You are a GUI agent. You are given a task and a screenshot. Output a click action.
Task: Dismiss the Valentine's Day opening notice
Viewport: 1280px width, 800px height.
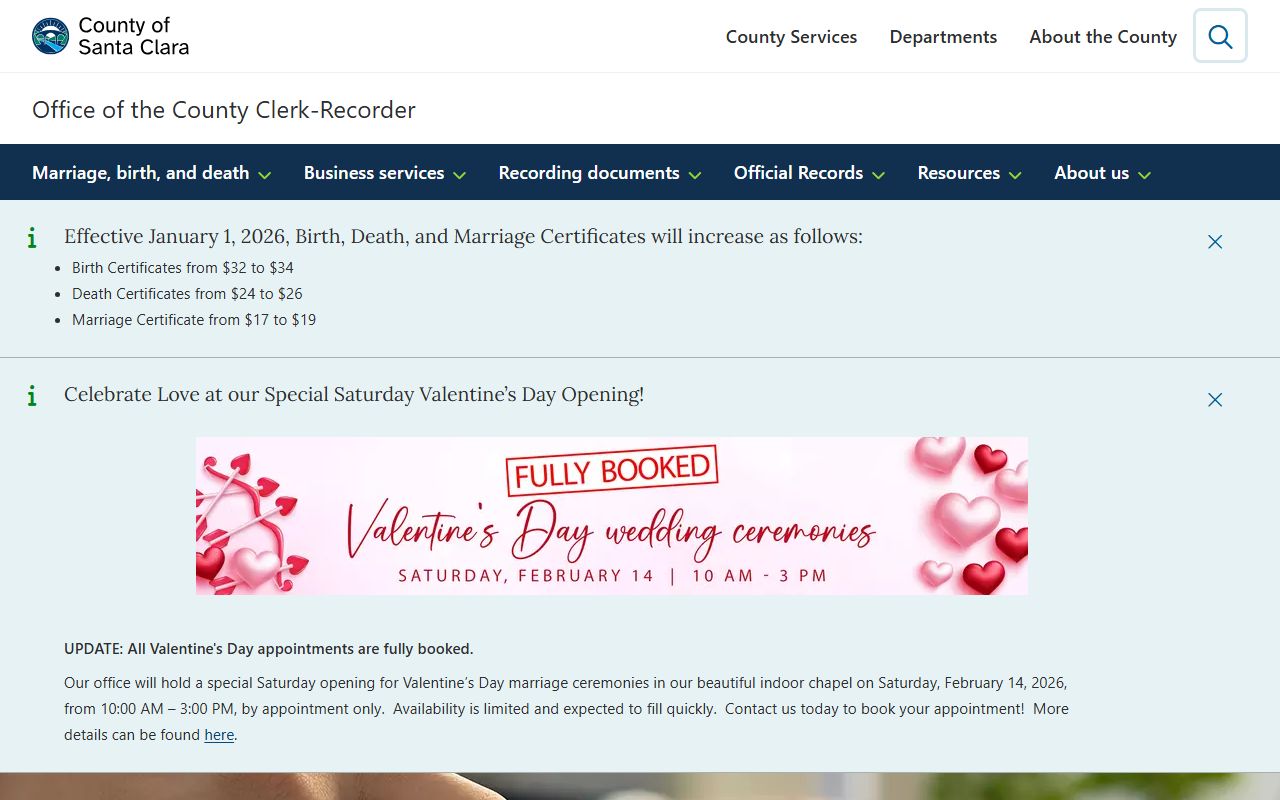pyautogui.click(x=1215, y=400)
